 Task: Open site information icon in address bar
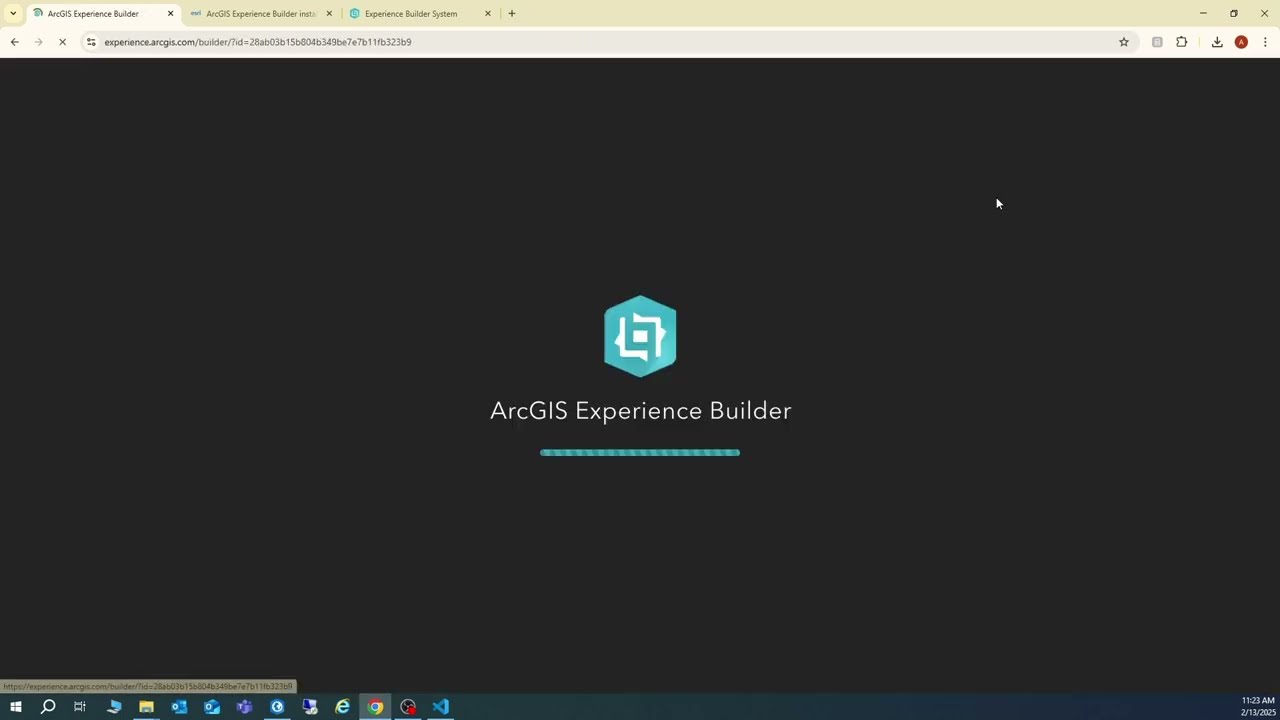pyautogui.click(x=91, y=42)
